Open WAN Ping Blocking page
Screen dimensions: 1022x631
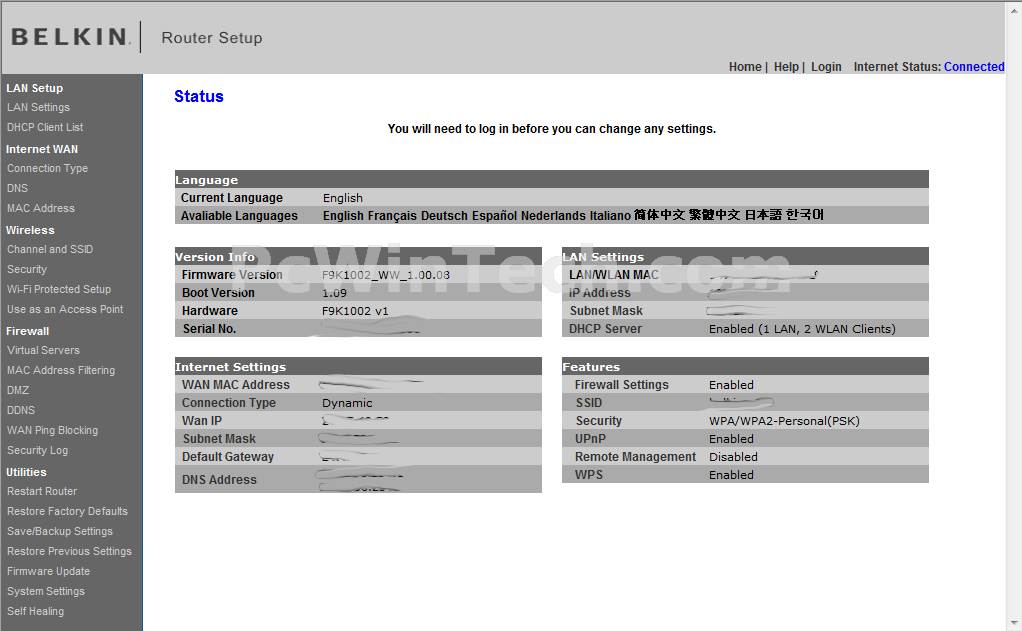pyautogui.click(x=53, y=430)
